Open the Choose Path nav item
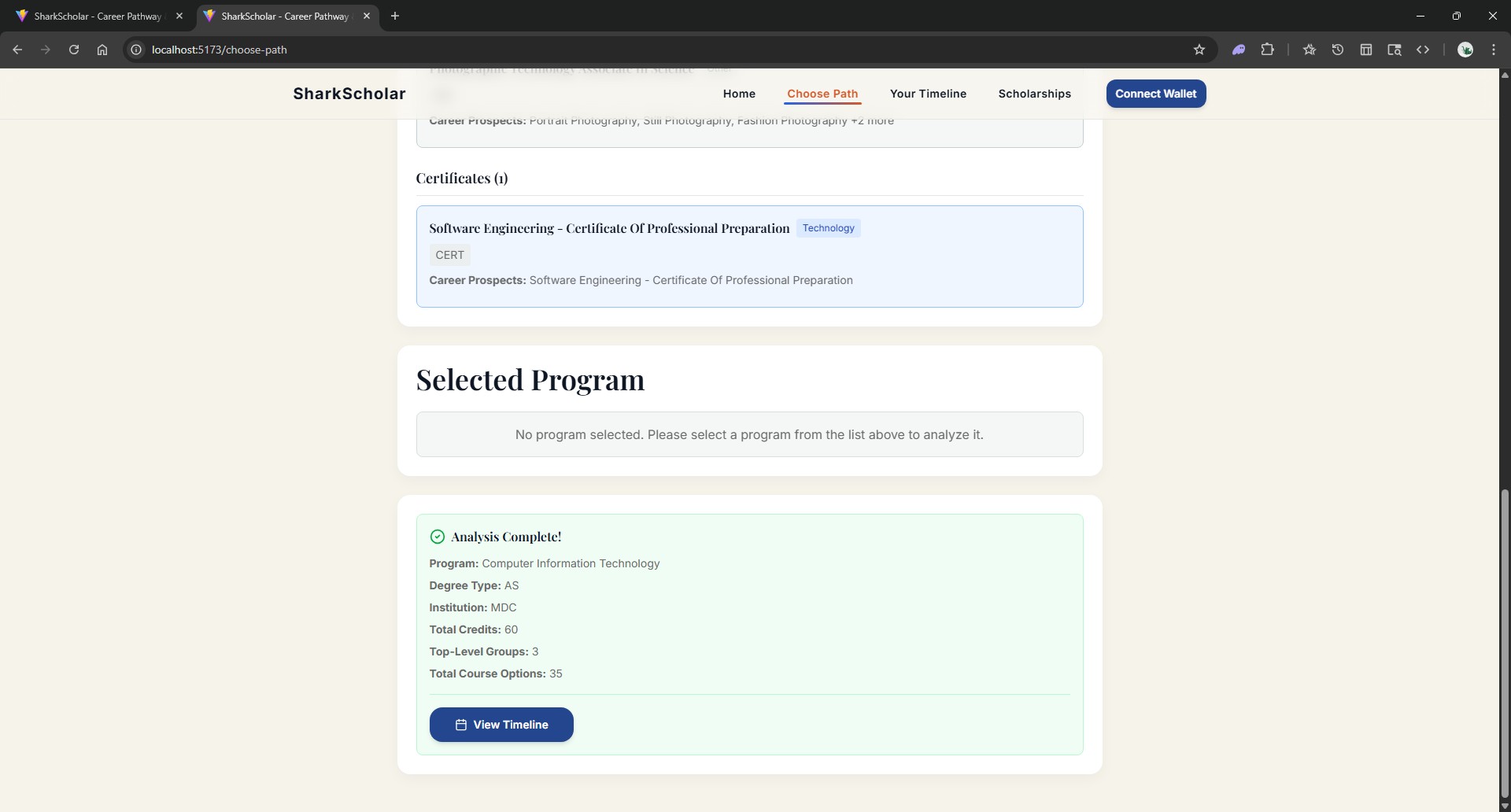The width and height of the screenshot is (1511, 812). [x=822, y=94]
